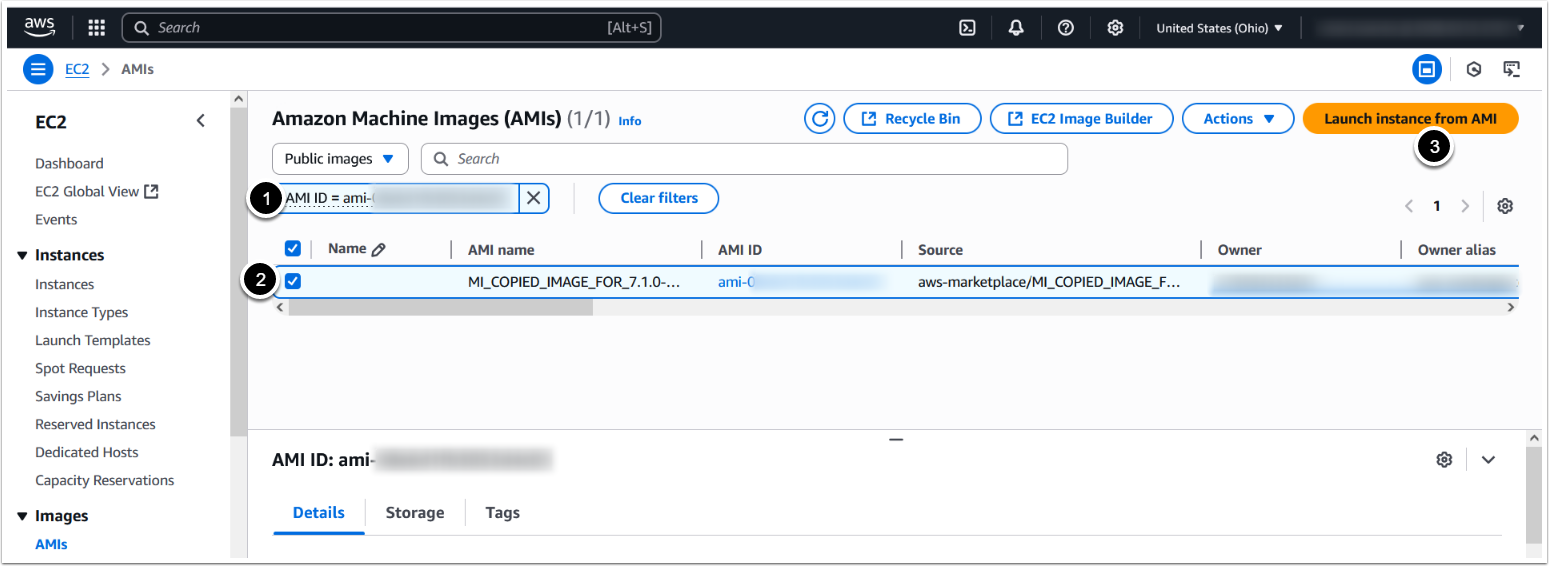This screenshot has width=1549, height=566.
Task: Open the Recycle Bin button
Action: coord(913,119)
